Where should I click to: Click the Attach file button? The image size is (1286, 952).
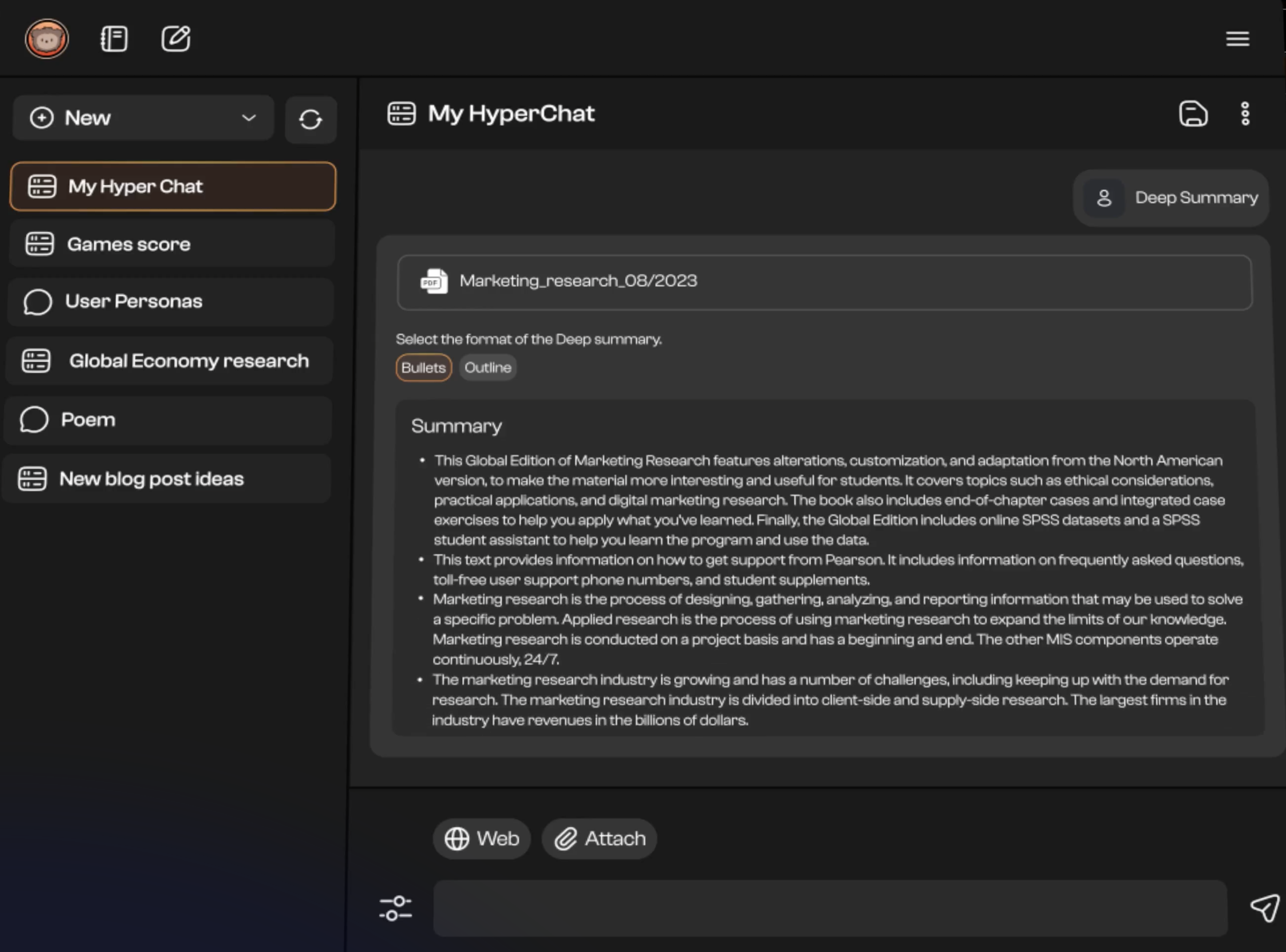click(x=599, y=839)
